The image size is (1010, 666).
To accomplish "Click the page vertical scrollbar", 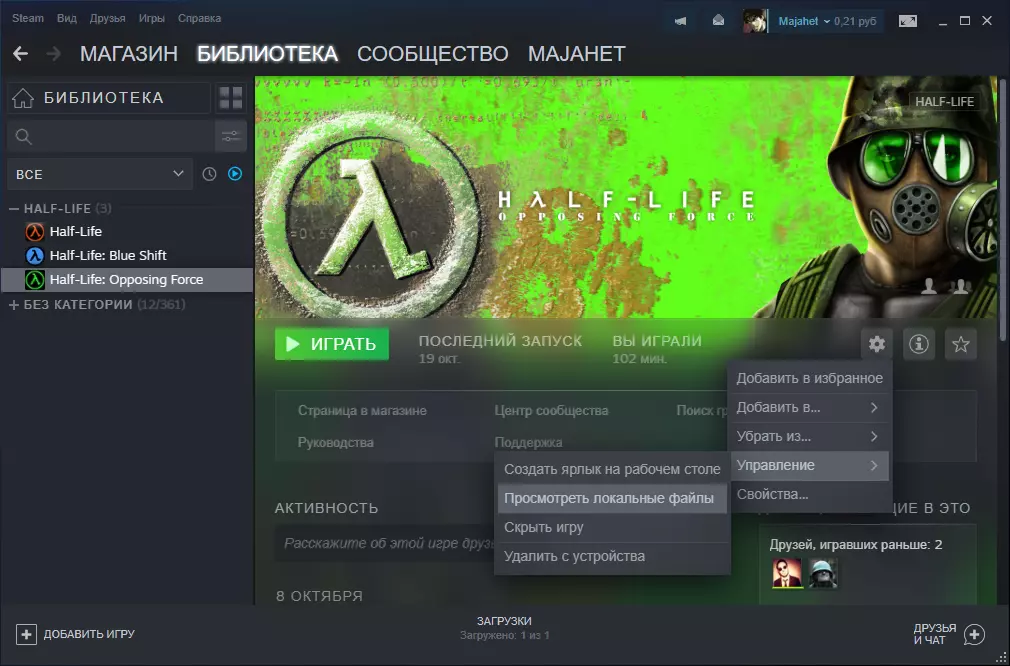I will click(x=1002, y=209).
